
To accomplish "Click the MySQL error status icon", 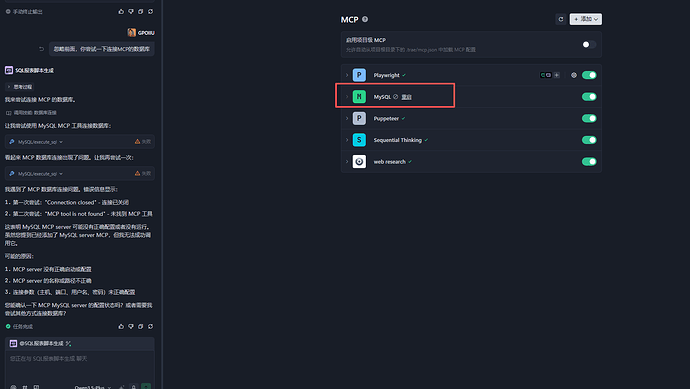I will (396, 97).
